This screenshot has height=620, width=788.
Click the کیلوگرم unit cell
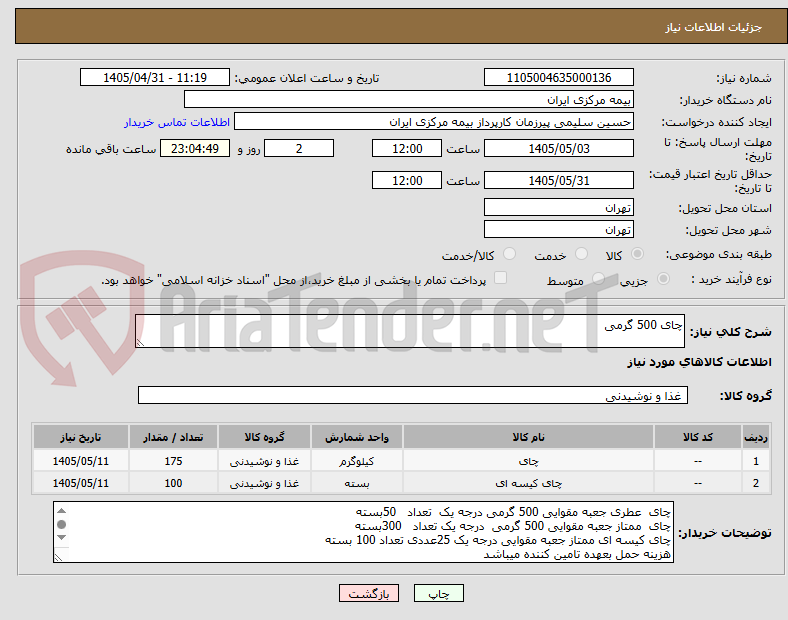(357, 461)
